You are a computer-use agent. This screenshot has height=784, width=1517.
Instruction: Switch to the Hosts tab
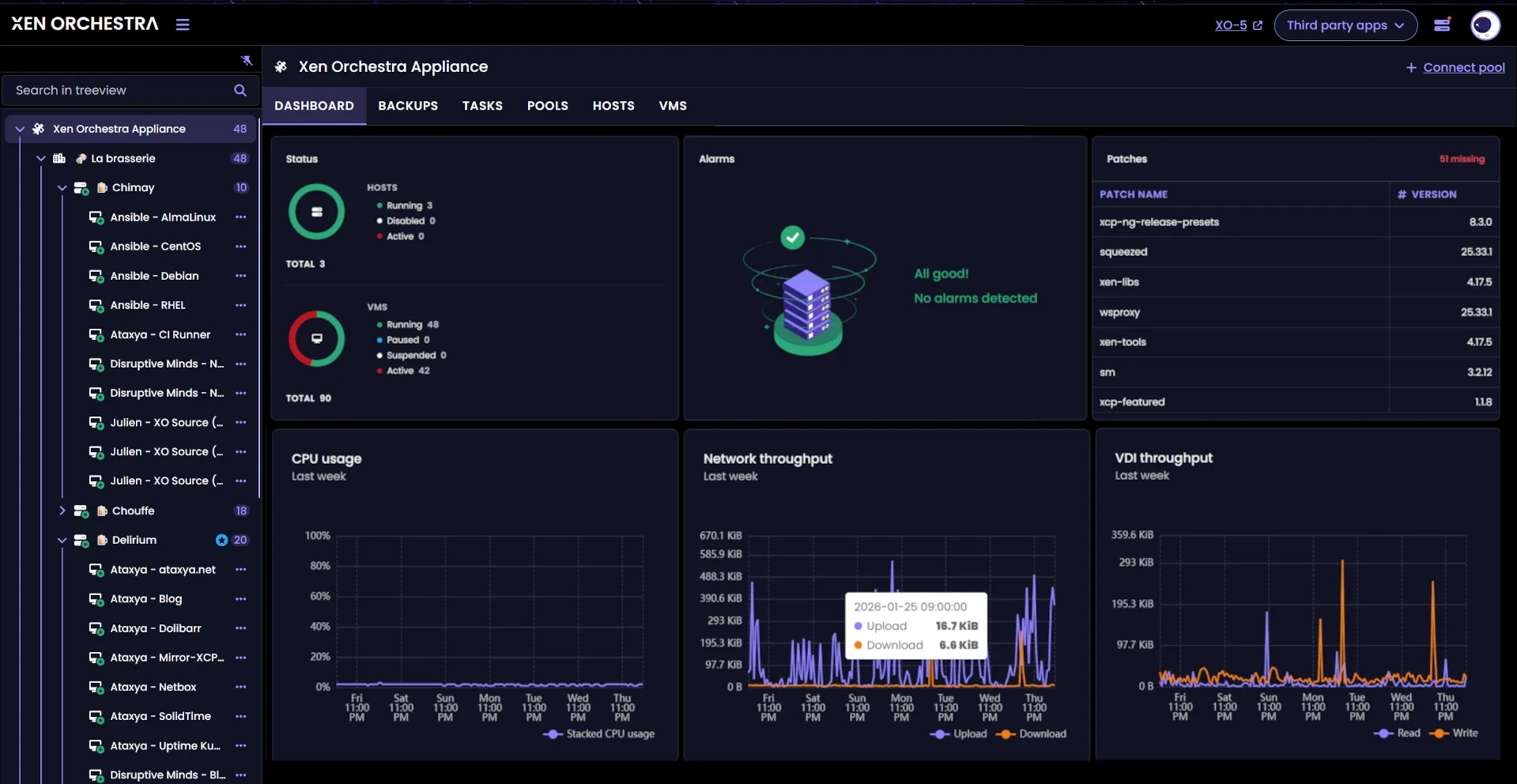[x=613, y=106]
